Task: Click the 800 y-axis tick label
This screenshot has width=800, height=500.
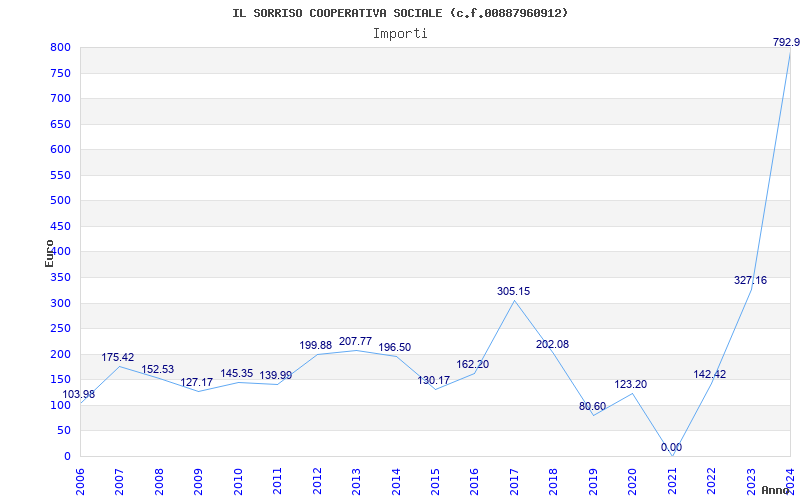Action: point(60,47)
